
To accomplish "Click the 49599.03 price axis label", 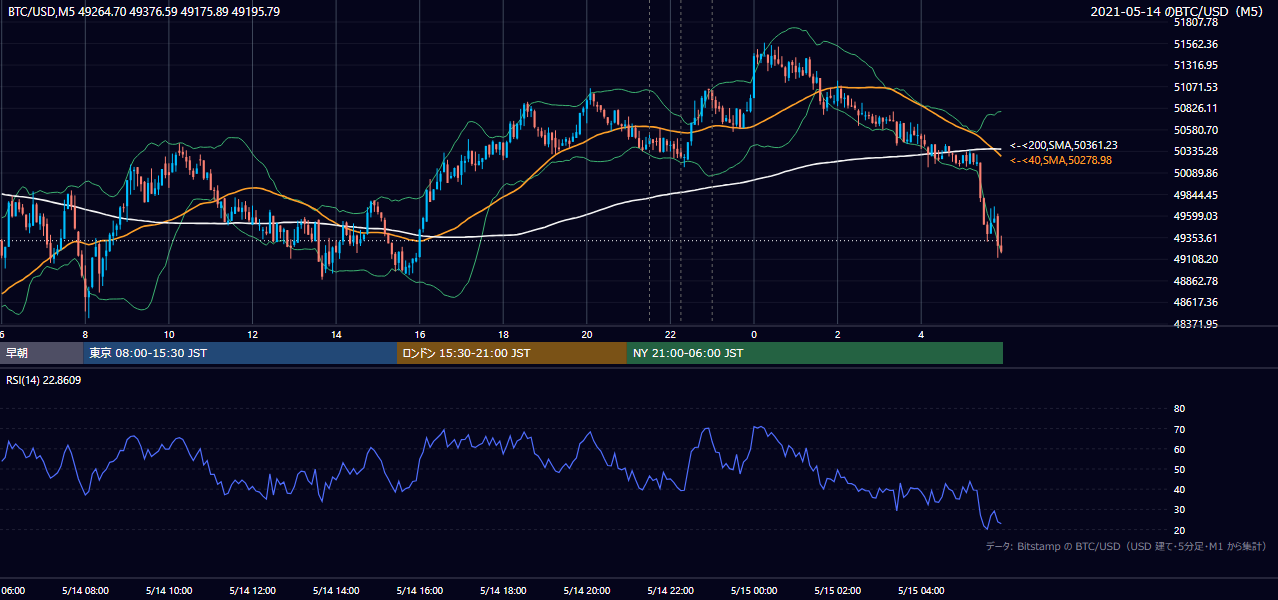I will pyautogui.click(x=1195, y=216).
